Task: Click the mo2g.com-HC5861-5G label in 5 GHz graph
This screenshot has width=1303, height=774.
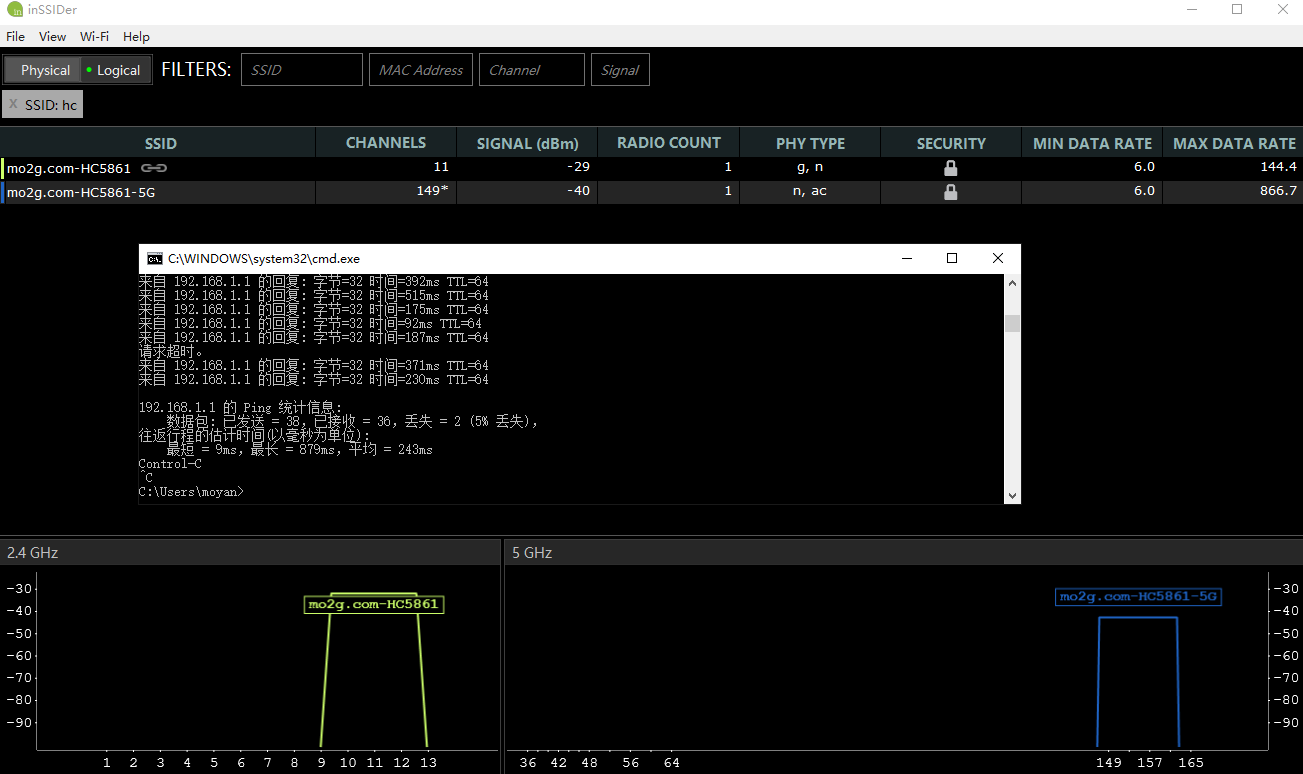Action: click(1138, 597)
